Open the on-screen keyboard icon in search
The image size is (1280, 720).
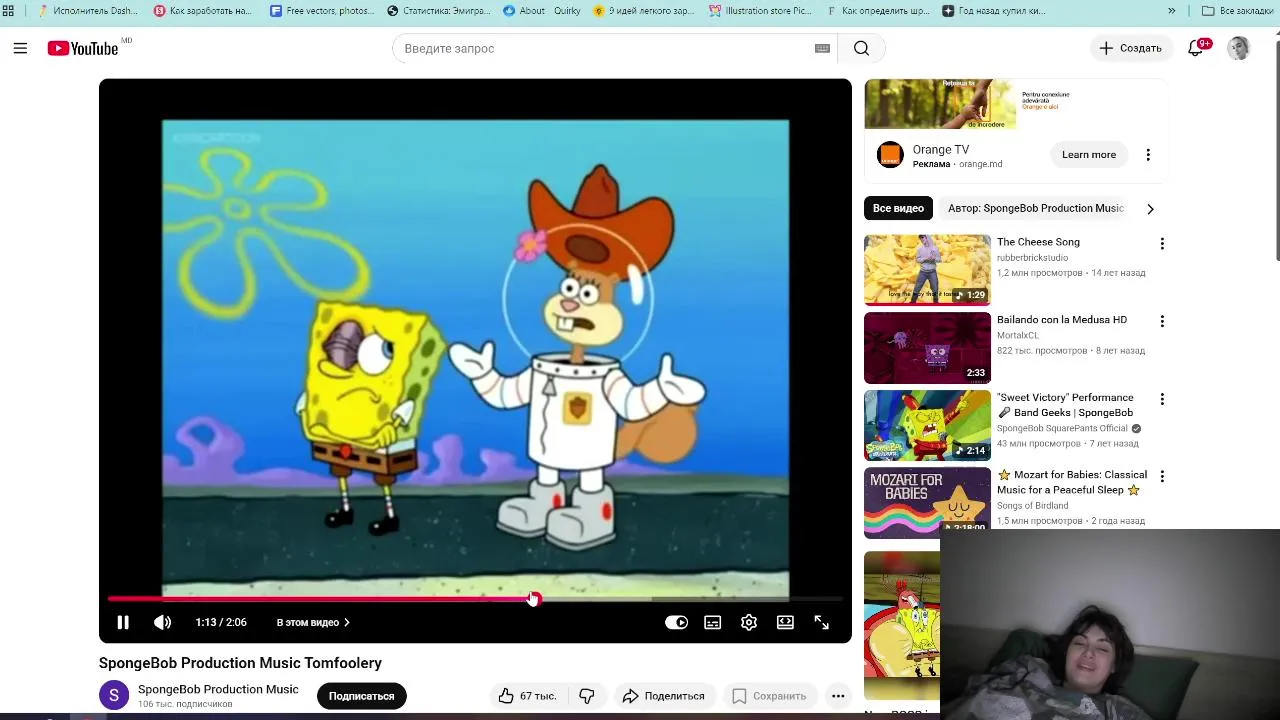(x=822, y=48)
